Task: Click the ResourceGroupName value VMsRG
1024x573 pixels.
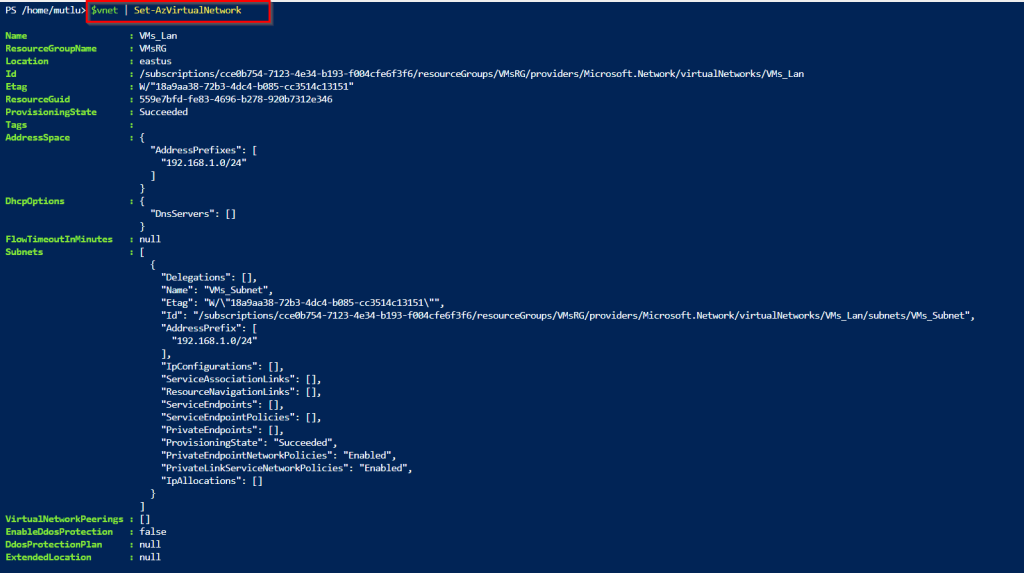Action: tap(153, 48)
